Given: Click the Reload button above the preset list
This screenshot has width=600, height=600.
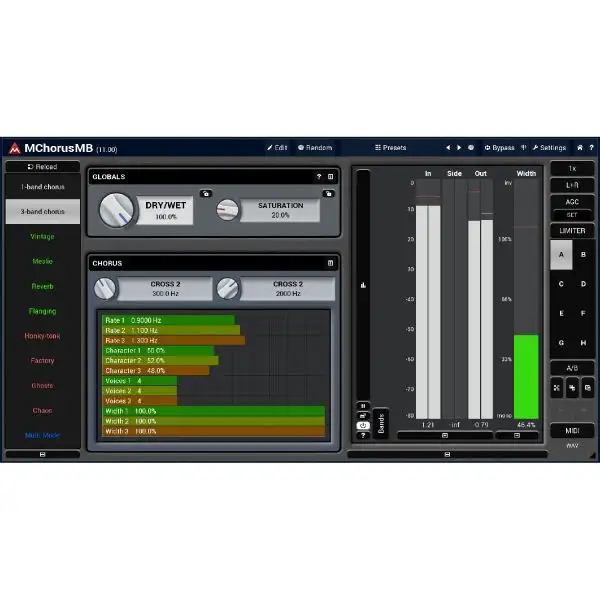Looking at the screenshot, I should pos(42,167).
